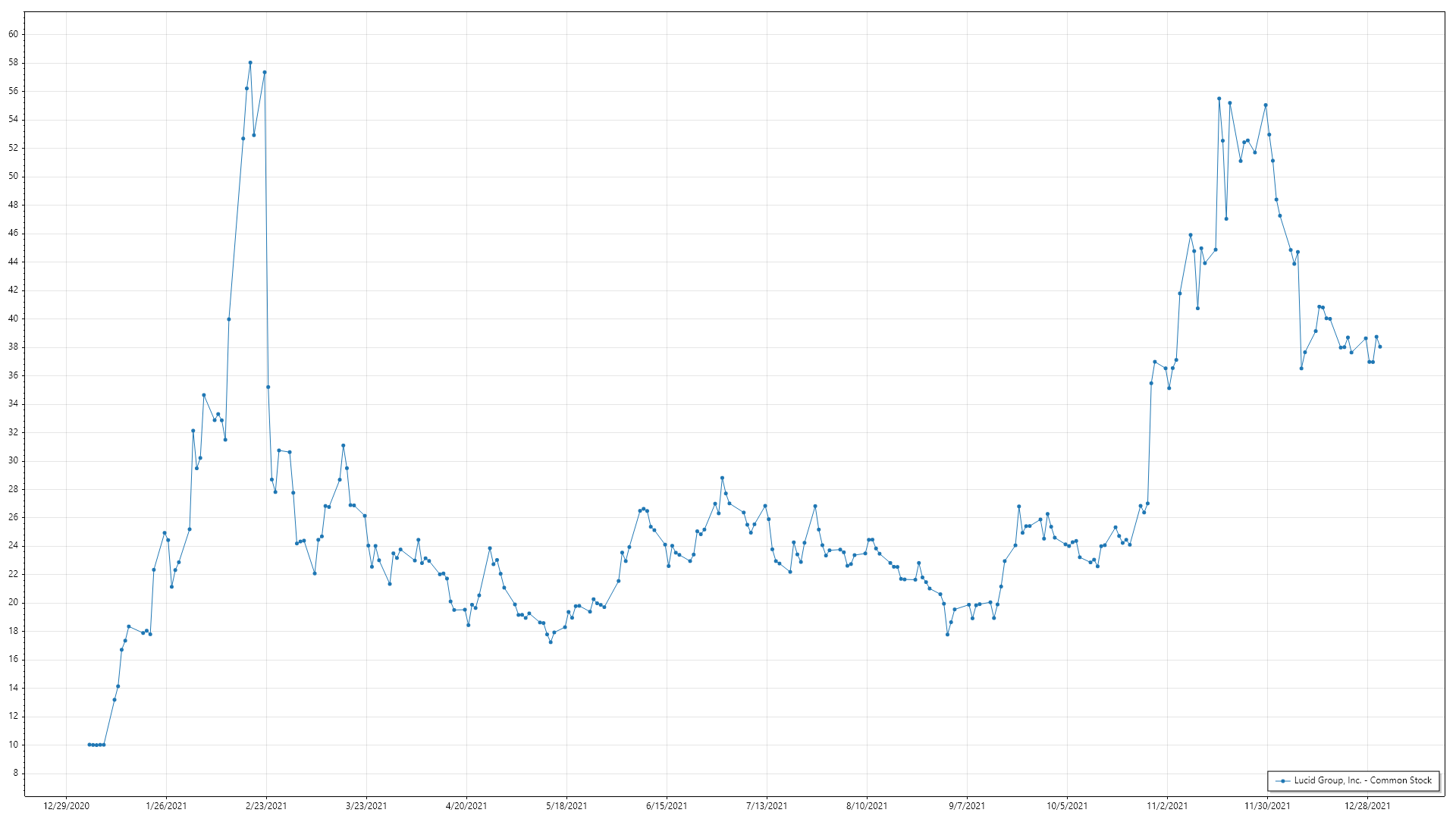Click the 8 label on the y-axis
This screenshot has width=1456, height=819.
click(16, 773)
